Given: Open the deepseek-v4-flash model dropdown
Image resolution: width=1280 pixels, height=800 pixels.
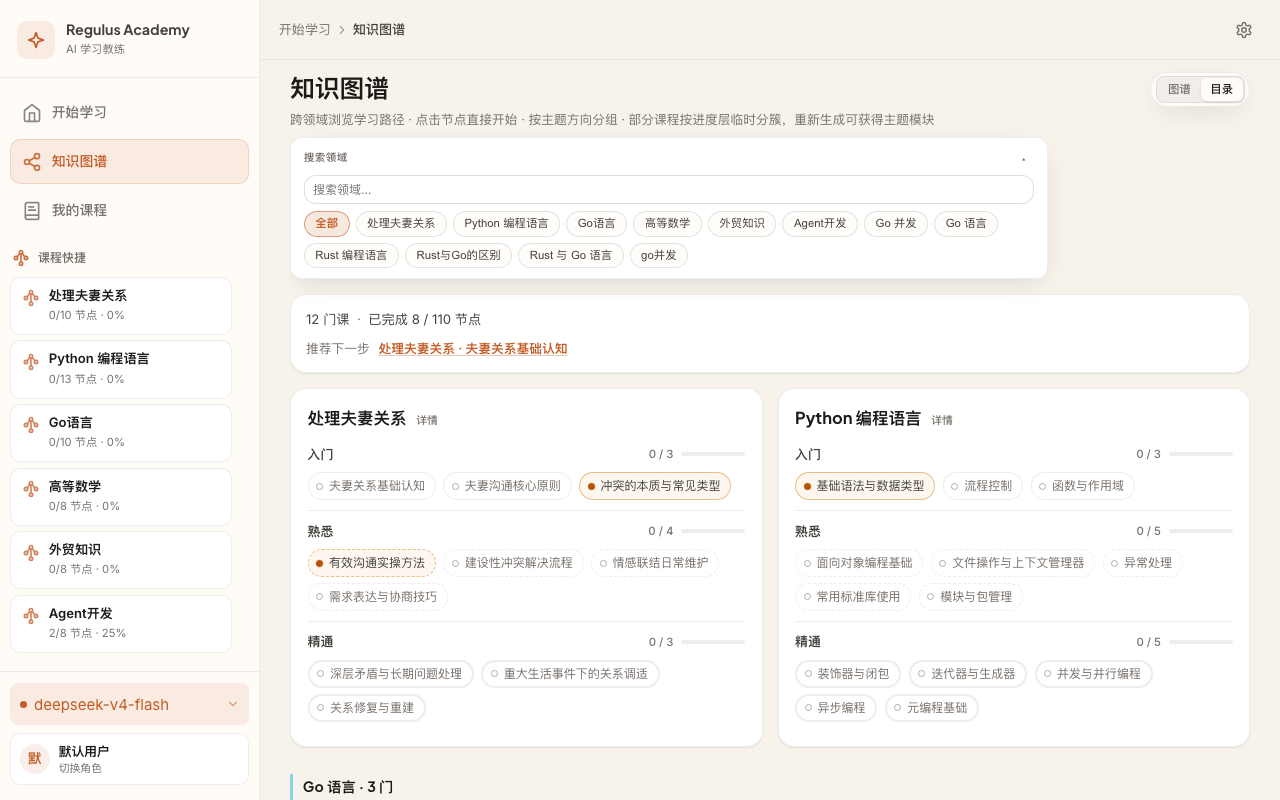Looking at the screenshot, I should point(129,704).
